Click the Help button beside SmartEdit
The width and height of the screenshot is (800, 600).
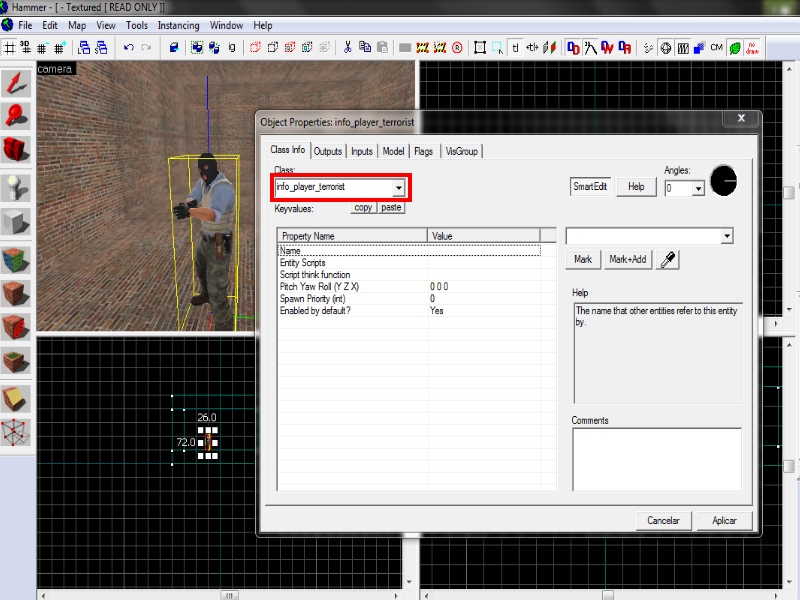[636, 187]
